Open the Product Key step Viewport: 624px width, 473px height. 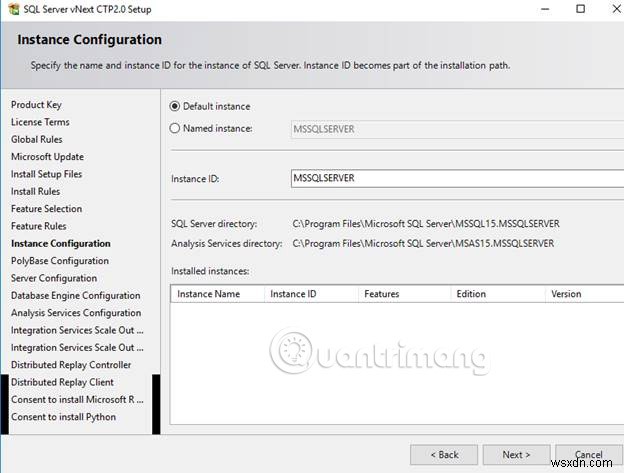36,105
